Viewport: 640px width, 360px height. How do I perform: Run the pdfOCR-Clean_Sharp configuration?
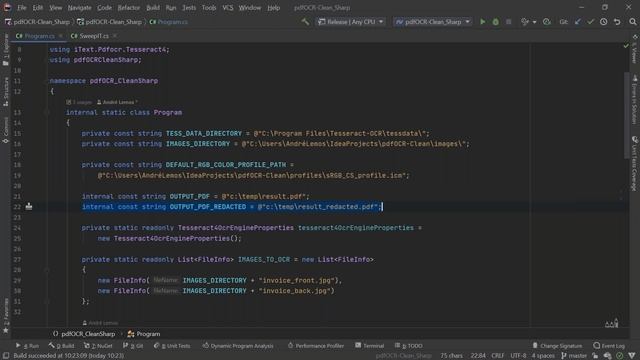point(482,22)
